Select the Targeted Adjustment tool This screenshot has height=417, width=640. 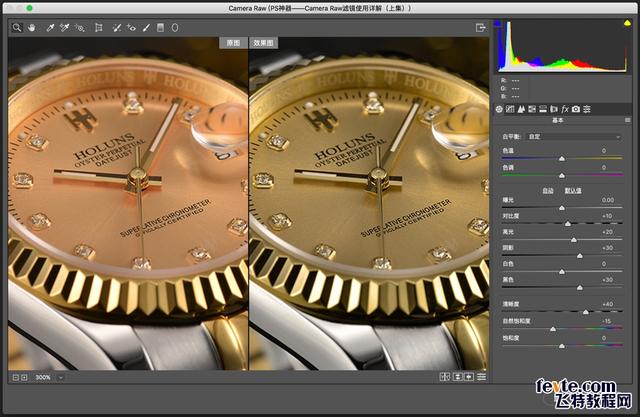80,28
